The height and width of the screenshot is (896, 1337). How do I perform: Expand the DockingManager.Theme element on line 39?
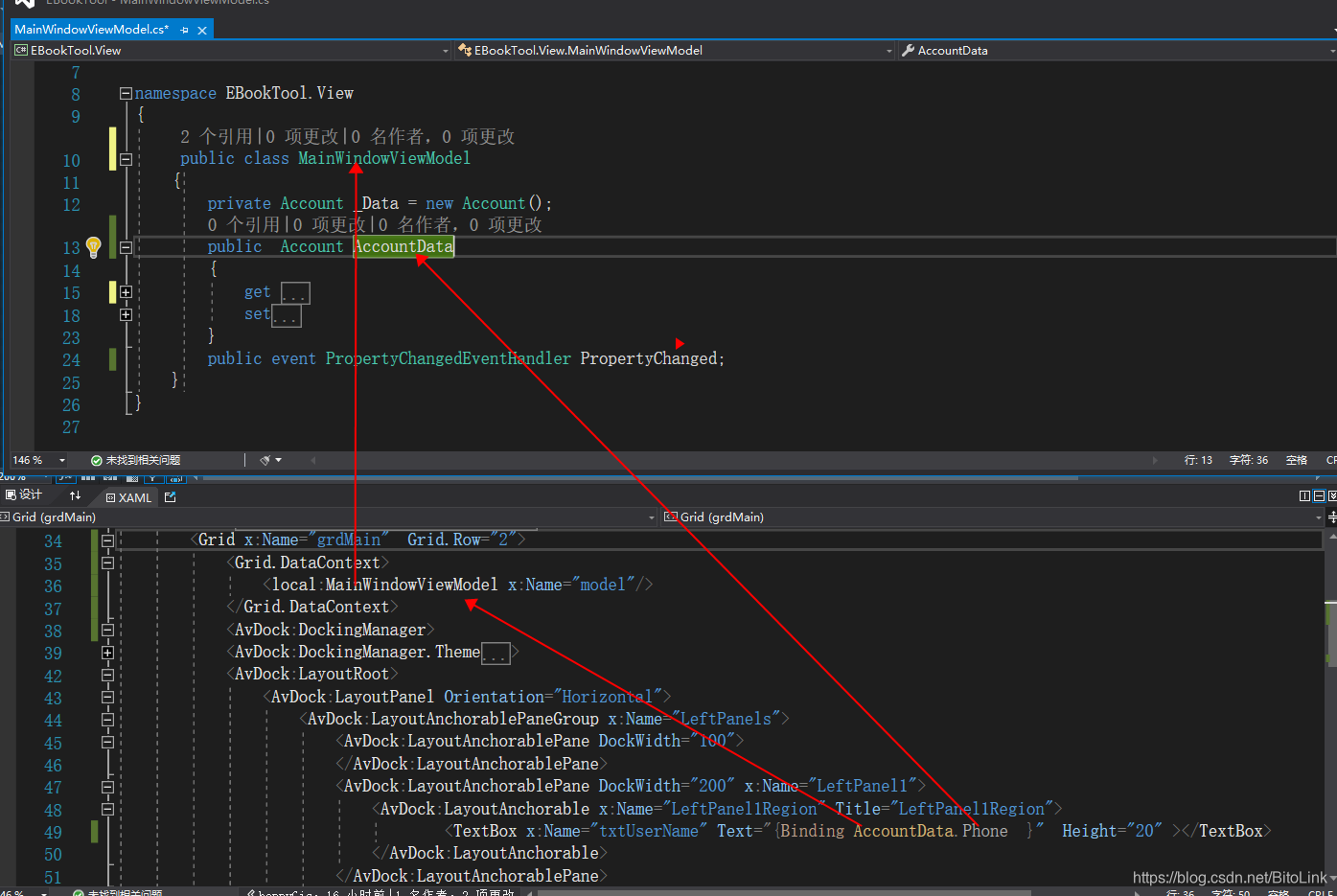(x=107, y=653)
